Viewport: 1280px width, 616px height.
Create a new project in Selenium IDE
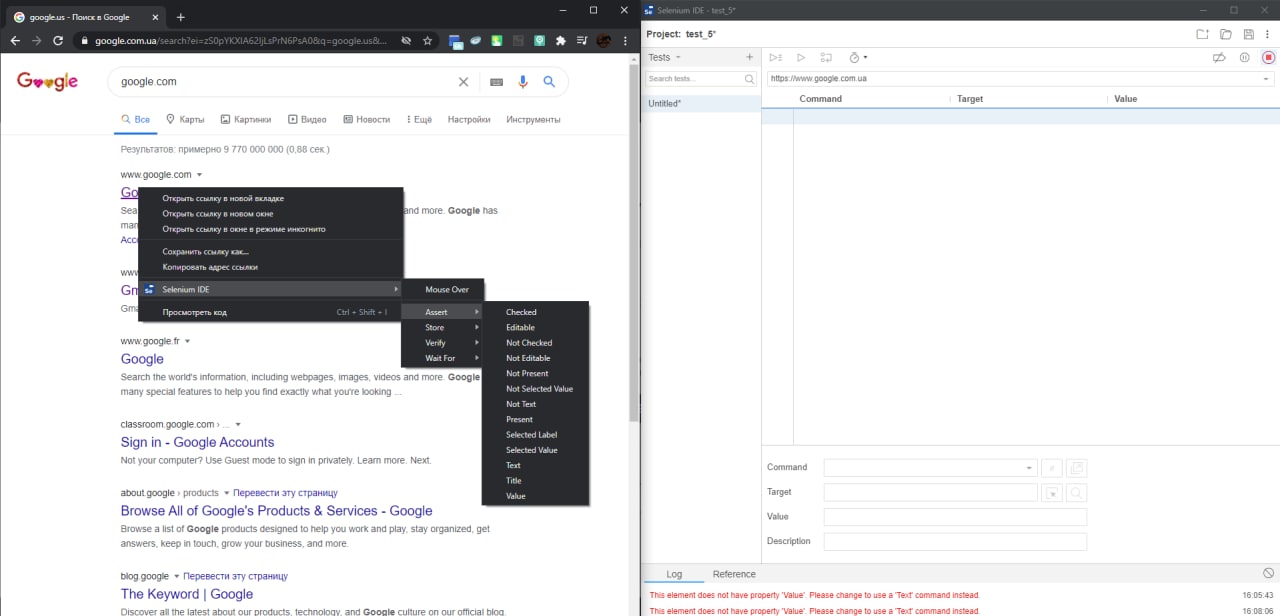point(1203,34)
